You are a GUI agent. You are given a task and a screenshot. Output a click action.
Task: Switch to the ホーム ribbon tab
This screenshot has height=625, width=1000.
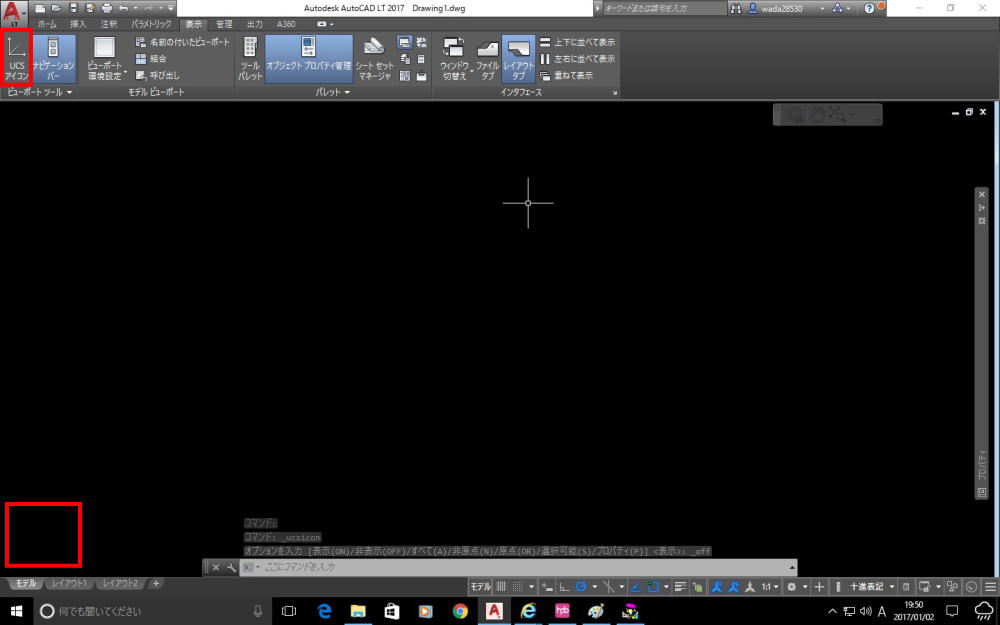pos(47,24)
